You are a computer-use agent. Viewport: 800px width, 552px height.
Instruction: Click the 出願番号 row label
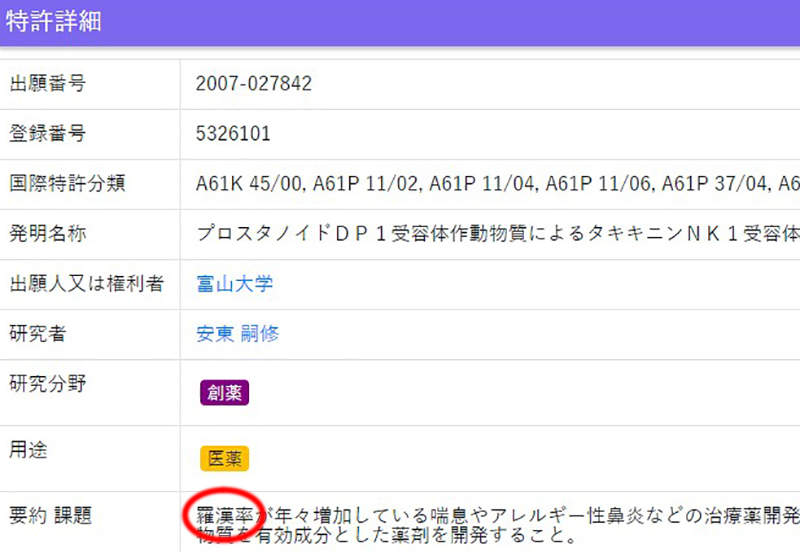point(47,84)
